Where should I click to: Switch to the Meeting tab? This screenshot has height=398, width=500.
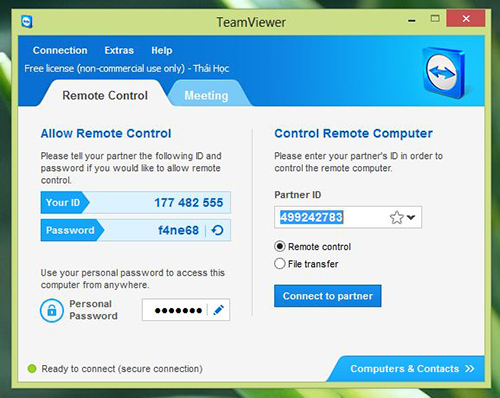[x=206, y=95]
